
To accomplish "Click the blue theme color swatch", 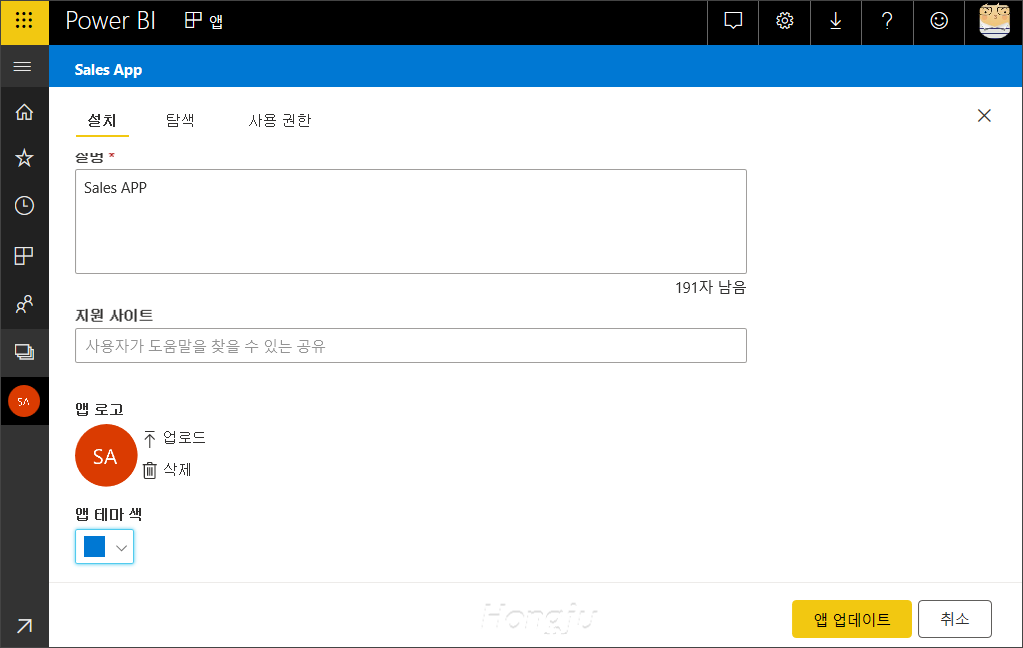I will click(95, 547).
